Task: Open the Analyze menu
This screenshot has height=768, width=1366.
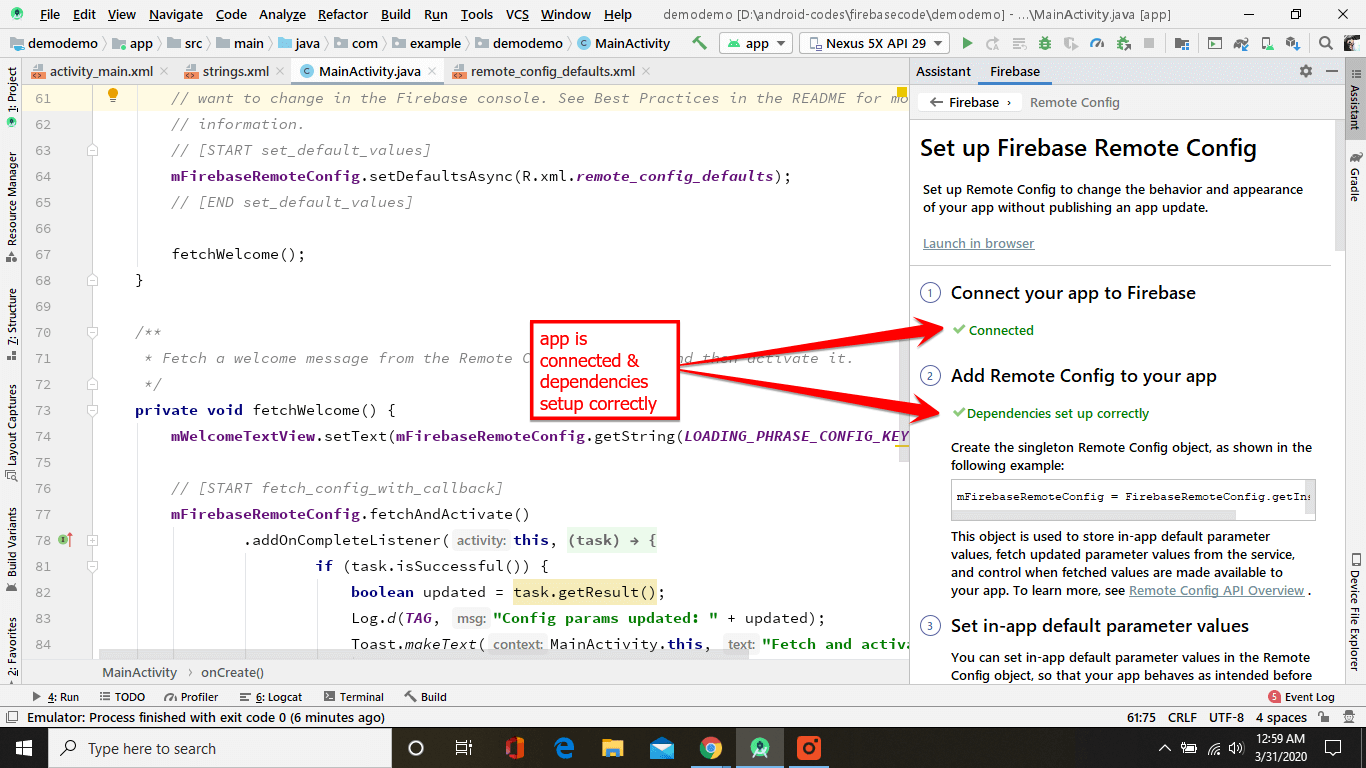Action: tap(282, 15)
